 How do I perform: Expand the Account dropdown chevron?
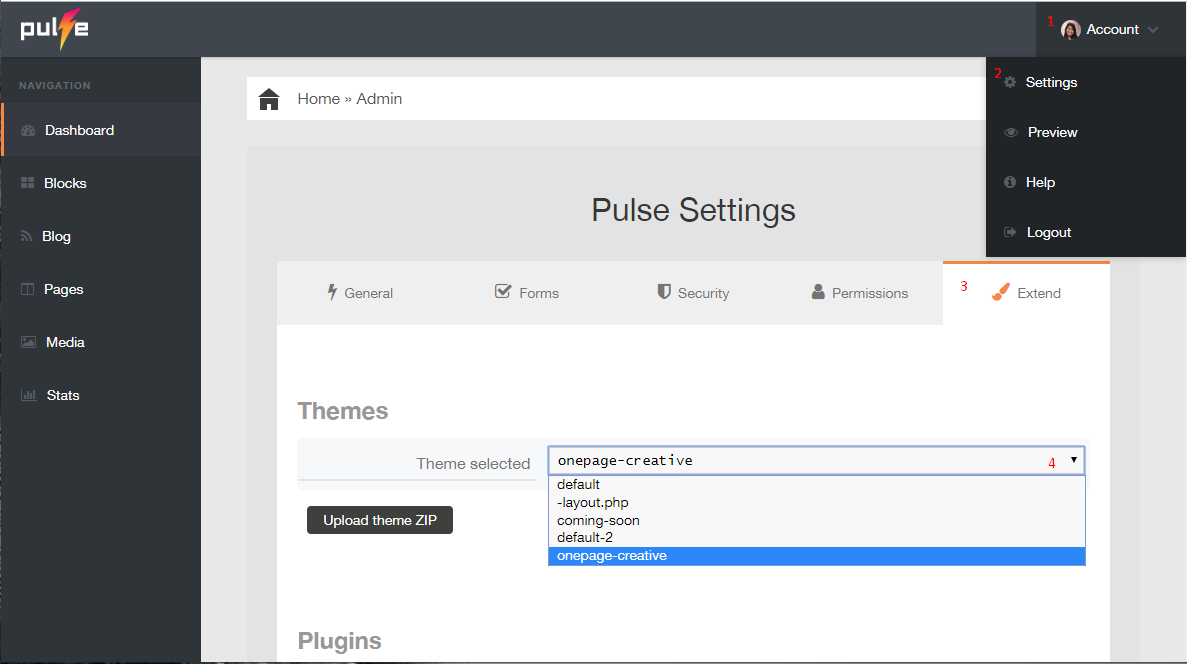[1153, 30]
